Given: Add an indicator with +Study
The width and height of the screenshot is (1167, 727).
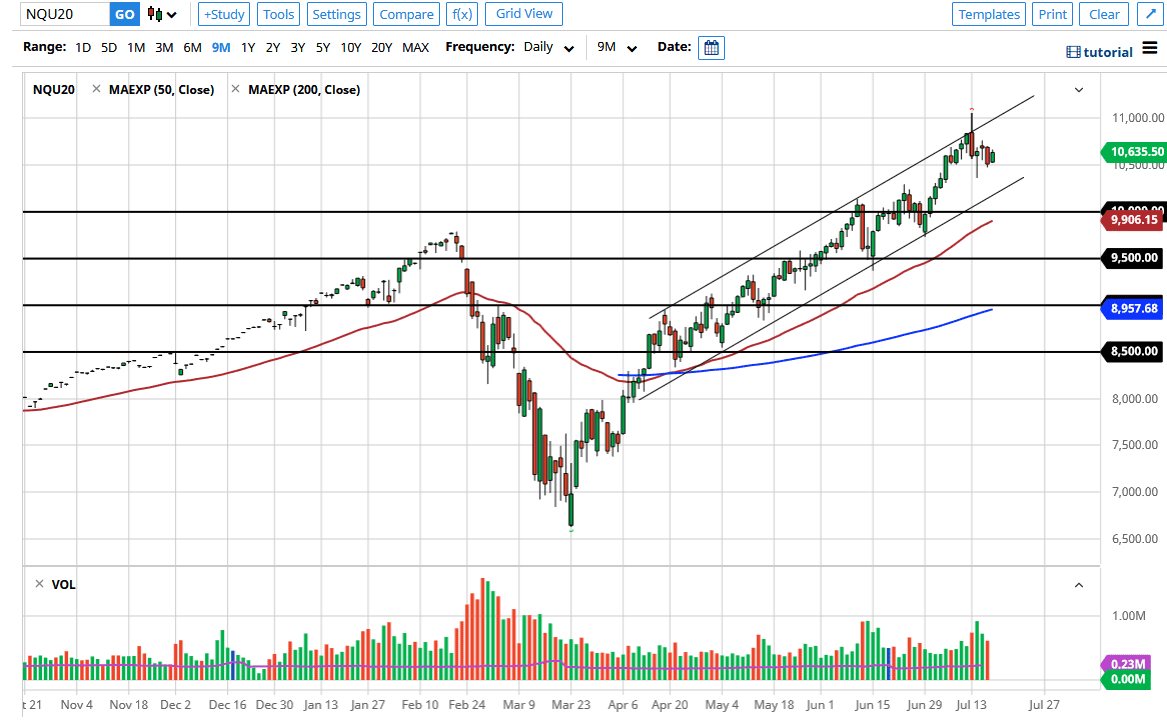Looking at the screenshot, I should (x=223, y=14).
